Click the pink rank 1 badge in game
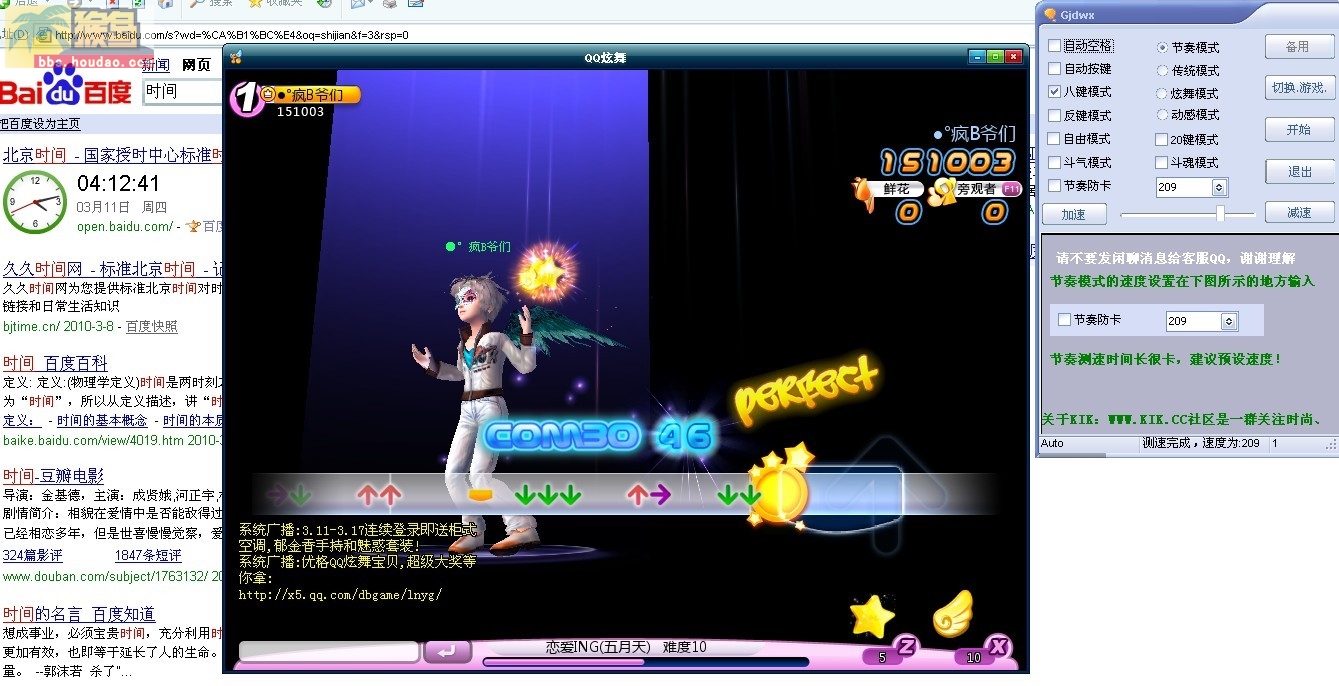Image resolution: width=1339 pixels, height=686 pixels. point(246,98)
